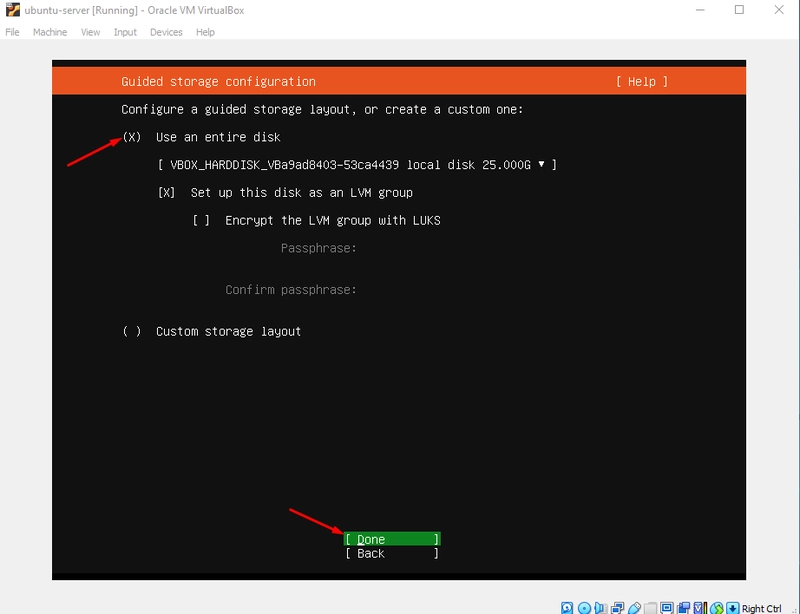Close the VirtualBox window
The image size is (800, 614).
click(779, 10)
